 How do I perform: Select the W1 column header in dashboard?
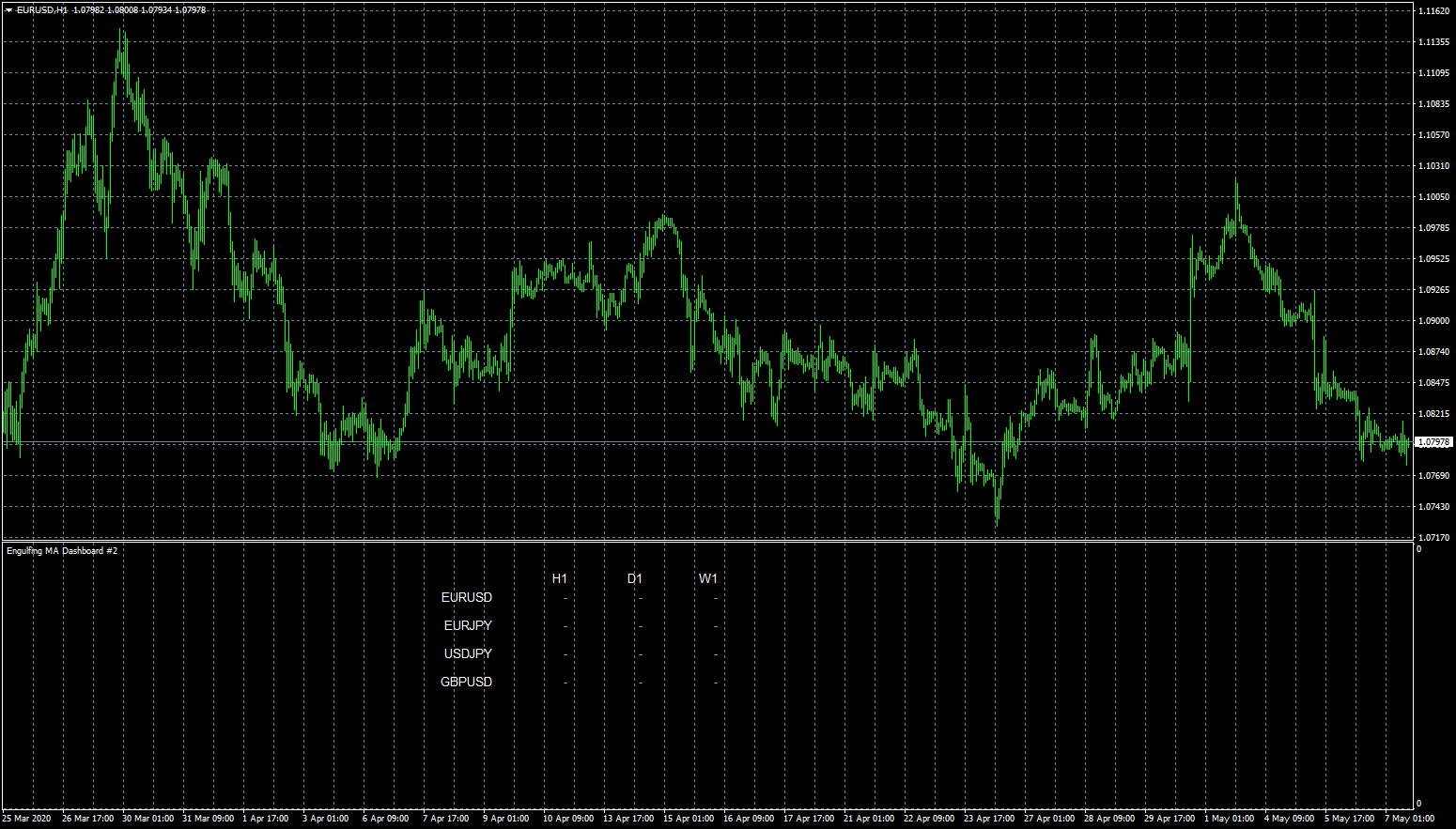click(x=708, y=578)
